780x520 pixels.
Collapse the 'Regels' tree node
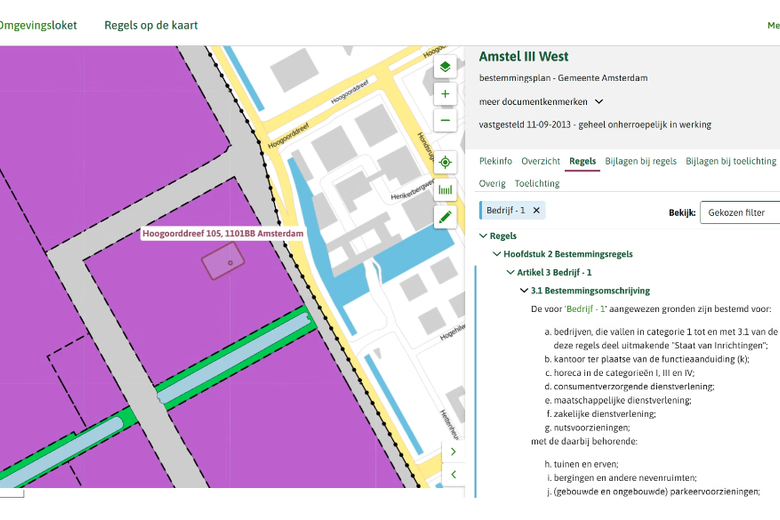pos(484,236)
